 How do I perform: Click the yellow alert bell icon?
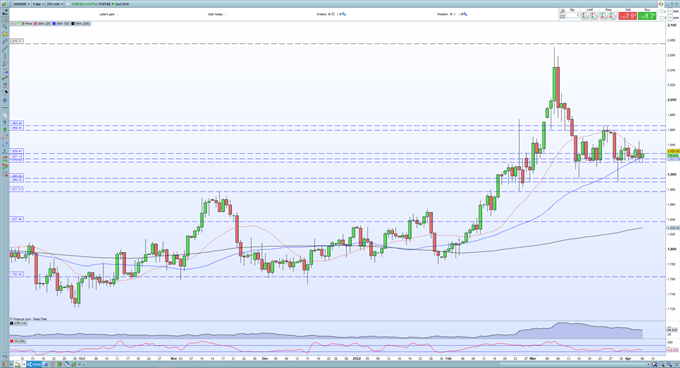pos(5,34)
